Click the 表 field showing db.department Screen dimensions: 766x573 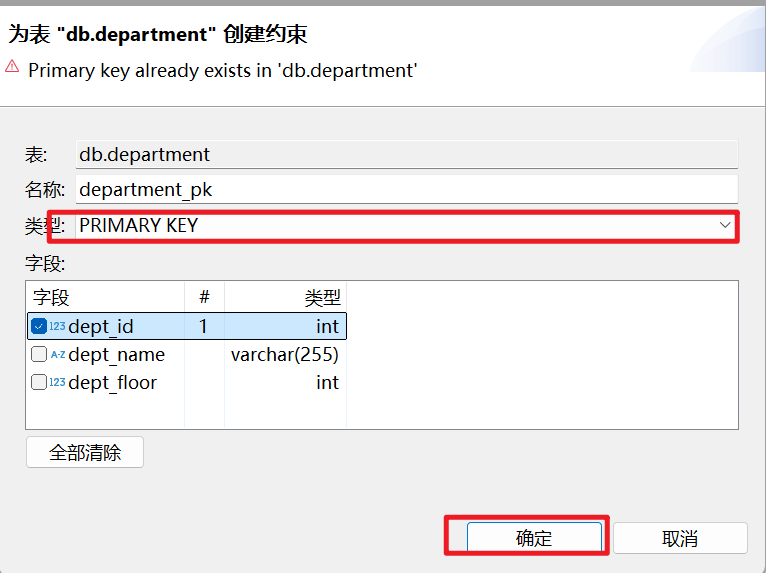(406, 155)
